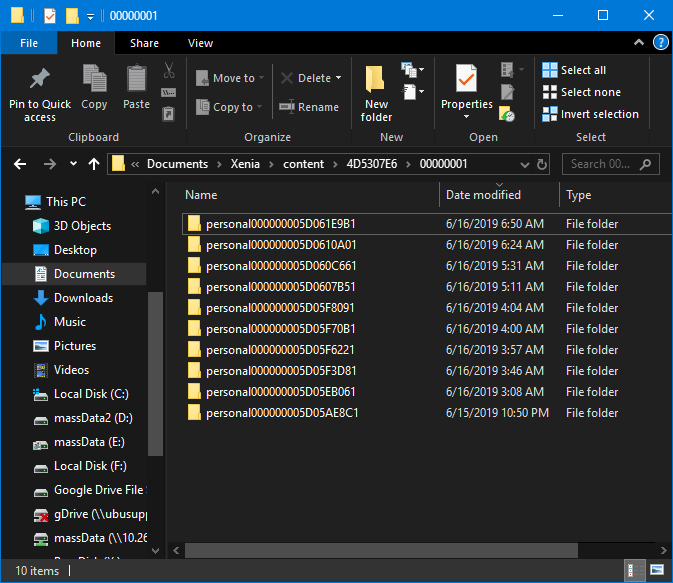The image size is (673, 583).
Task: Navigate to Xenia in breadcrumb
Action: pyautogui.click(x=245, y=164)
